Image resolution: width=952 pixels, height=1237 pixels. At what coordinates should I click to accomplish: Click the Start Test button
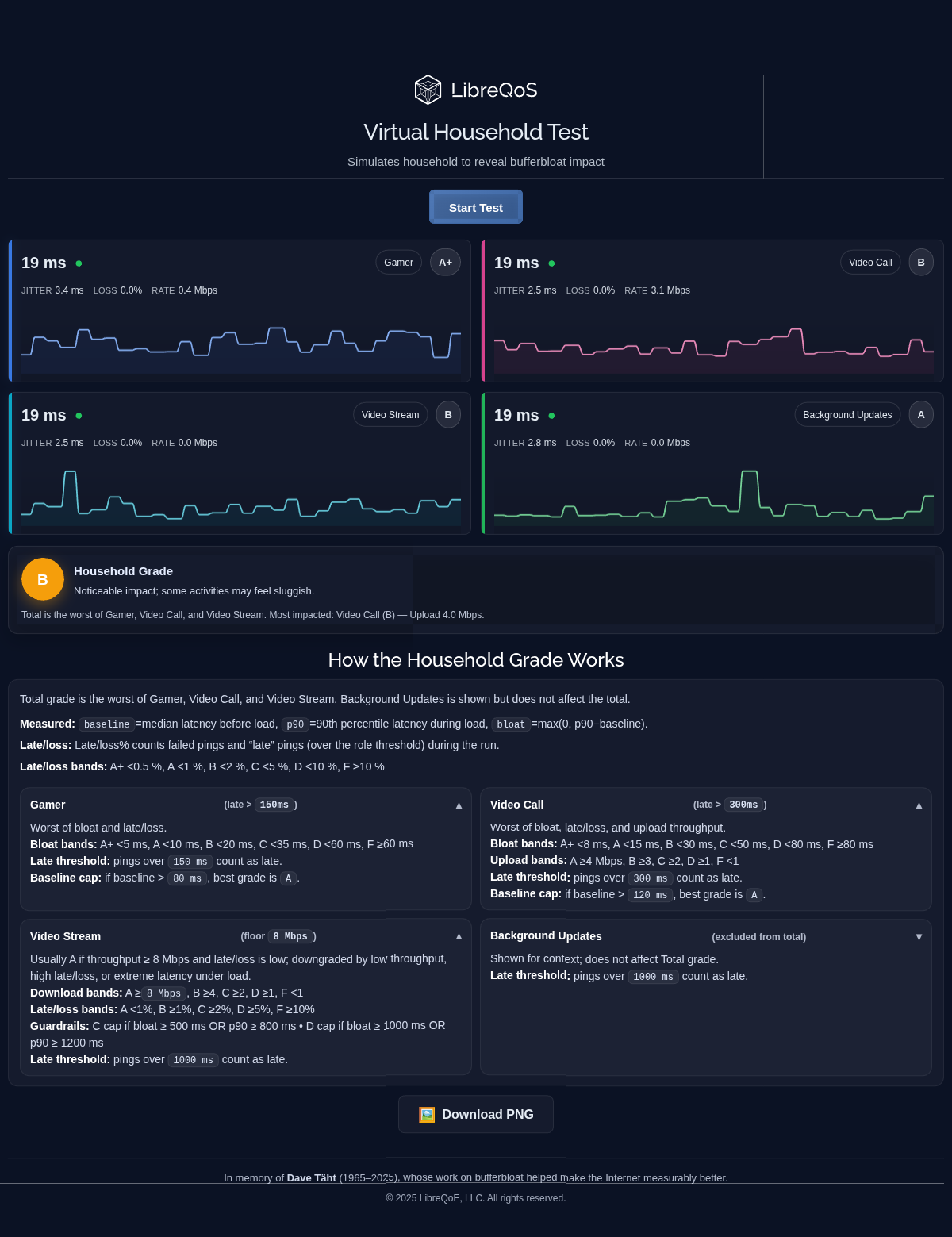click(x=476, y=207)
